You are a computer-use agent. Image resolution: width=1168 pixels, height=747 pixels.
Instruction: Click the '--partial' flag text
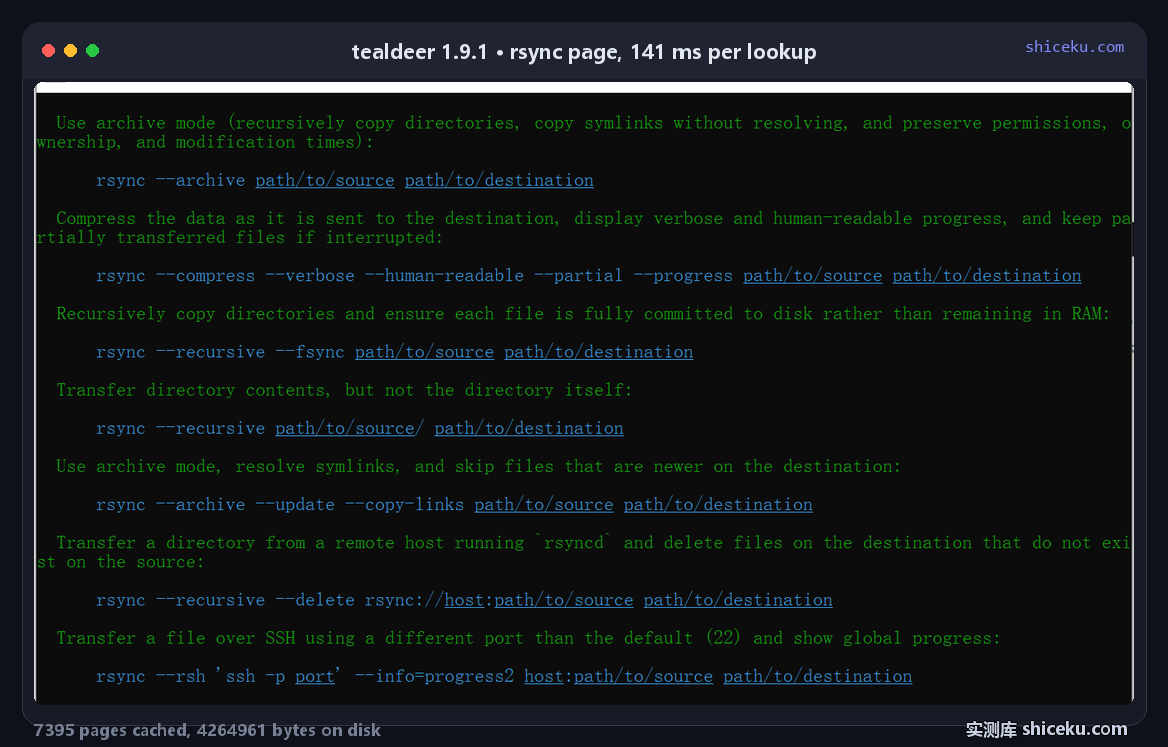pos(579,276)
